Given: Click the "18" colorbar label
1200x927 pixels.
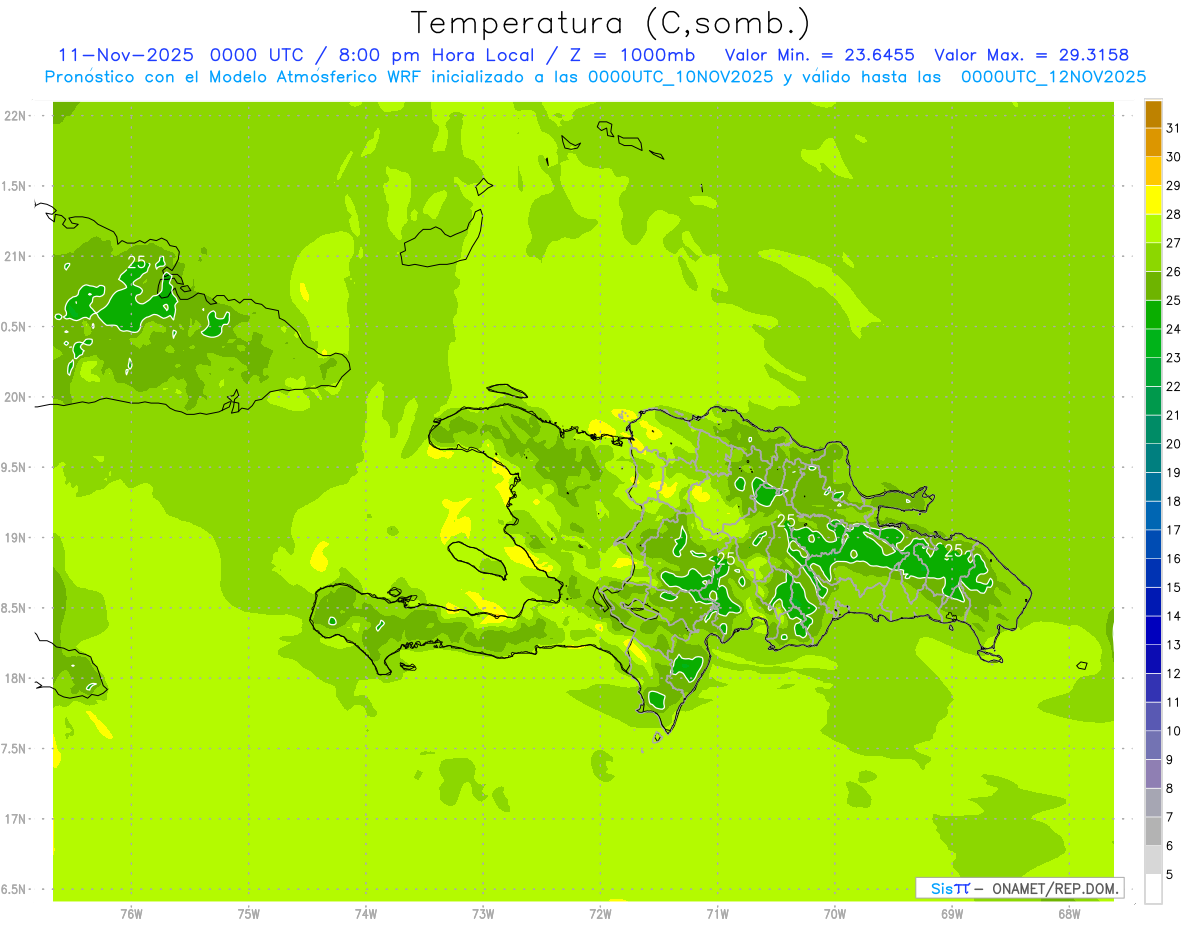Looking at the screenshot, I should click(x=1174, y=502).
